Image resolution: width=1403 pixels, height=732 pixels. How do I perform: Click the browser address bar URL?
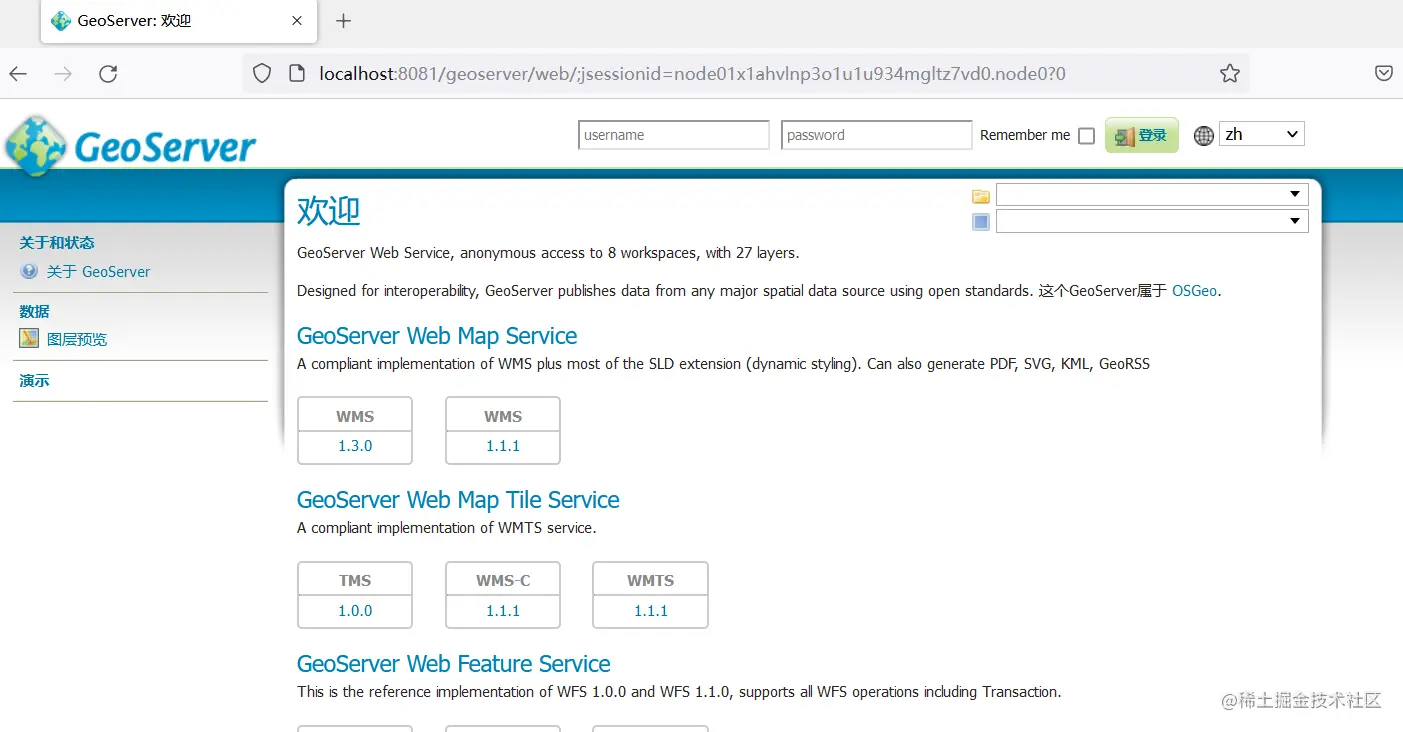(693, 73)
